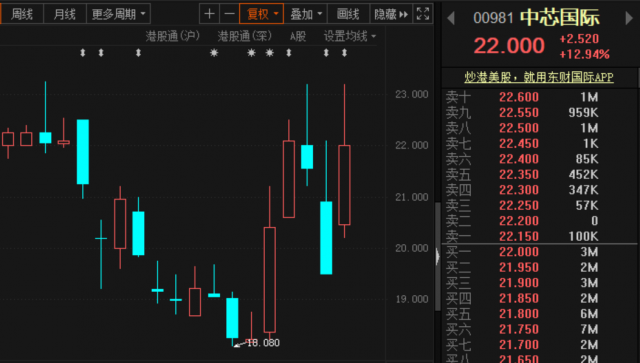Toggle A股 comparison overlay
640x363 pixels.
tap(298, 36)
